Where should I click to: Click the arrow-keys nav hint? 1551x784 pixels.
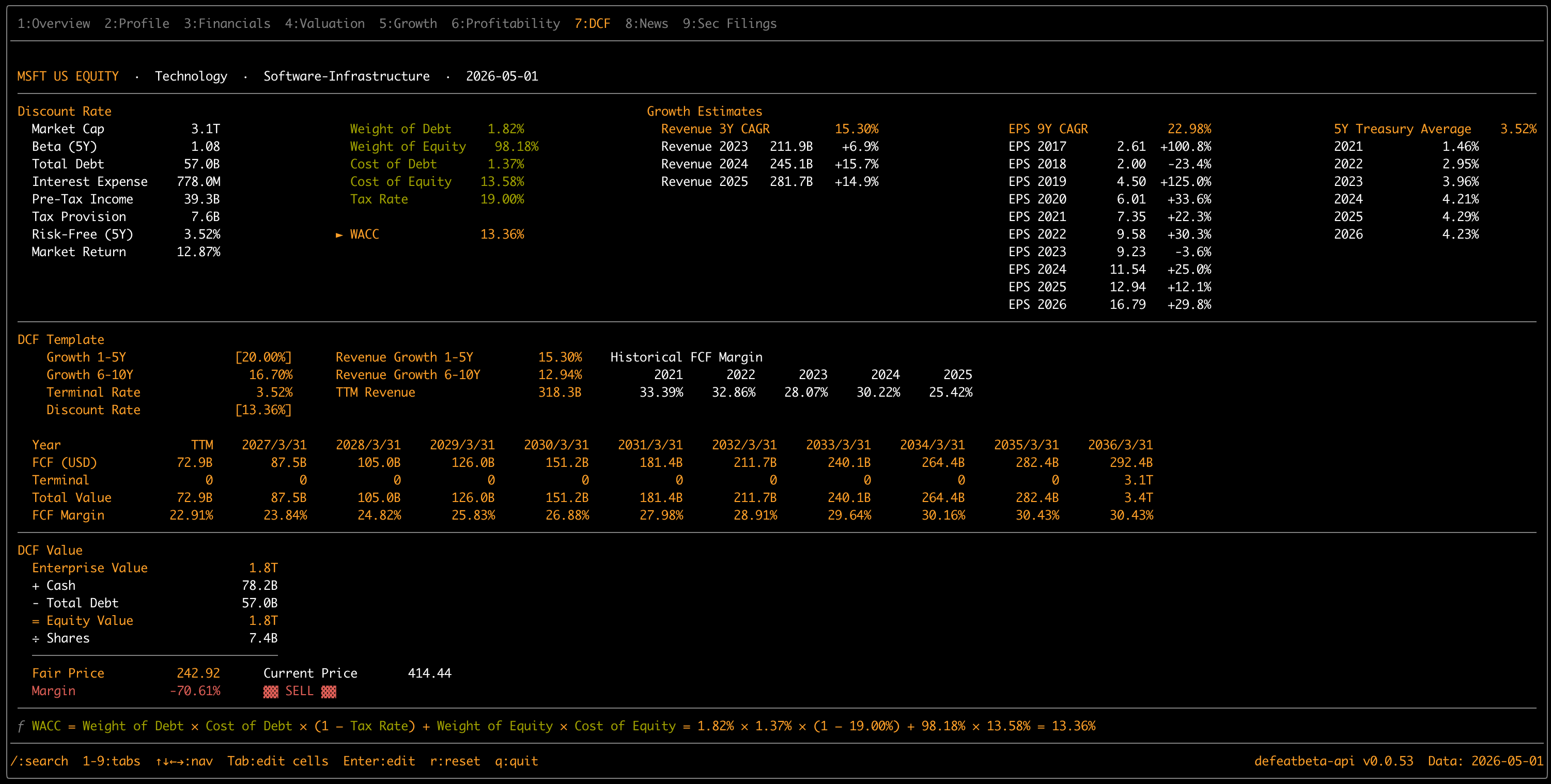click(183, 761)
